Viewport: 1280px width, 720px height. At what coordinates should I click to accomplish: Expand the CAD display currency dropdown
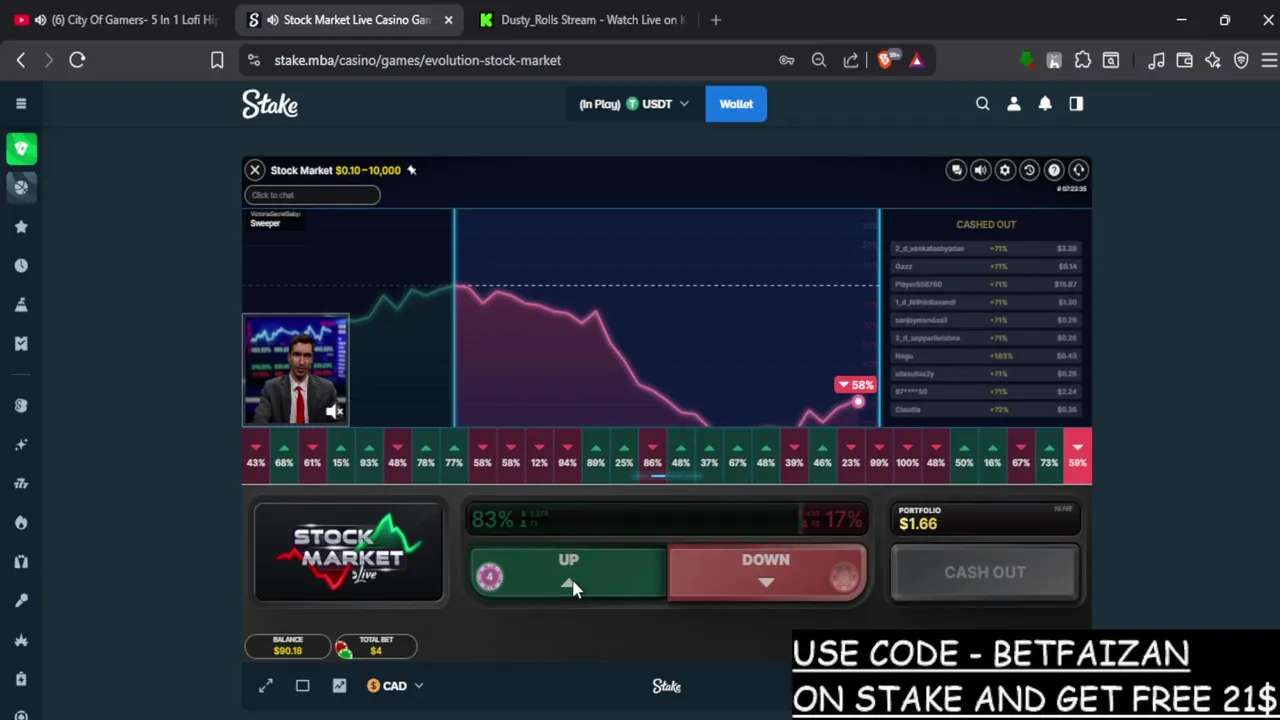point(395,686)
